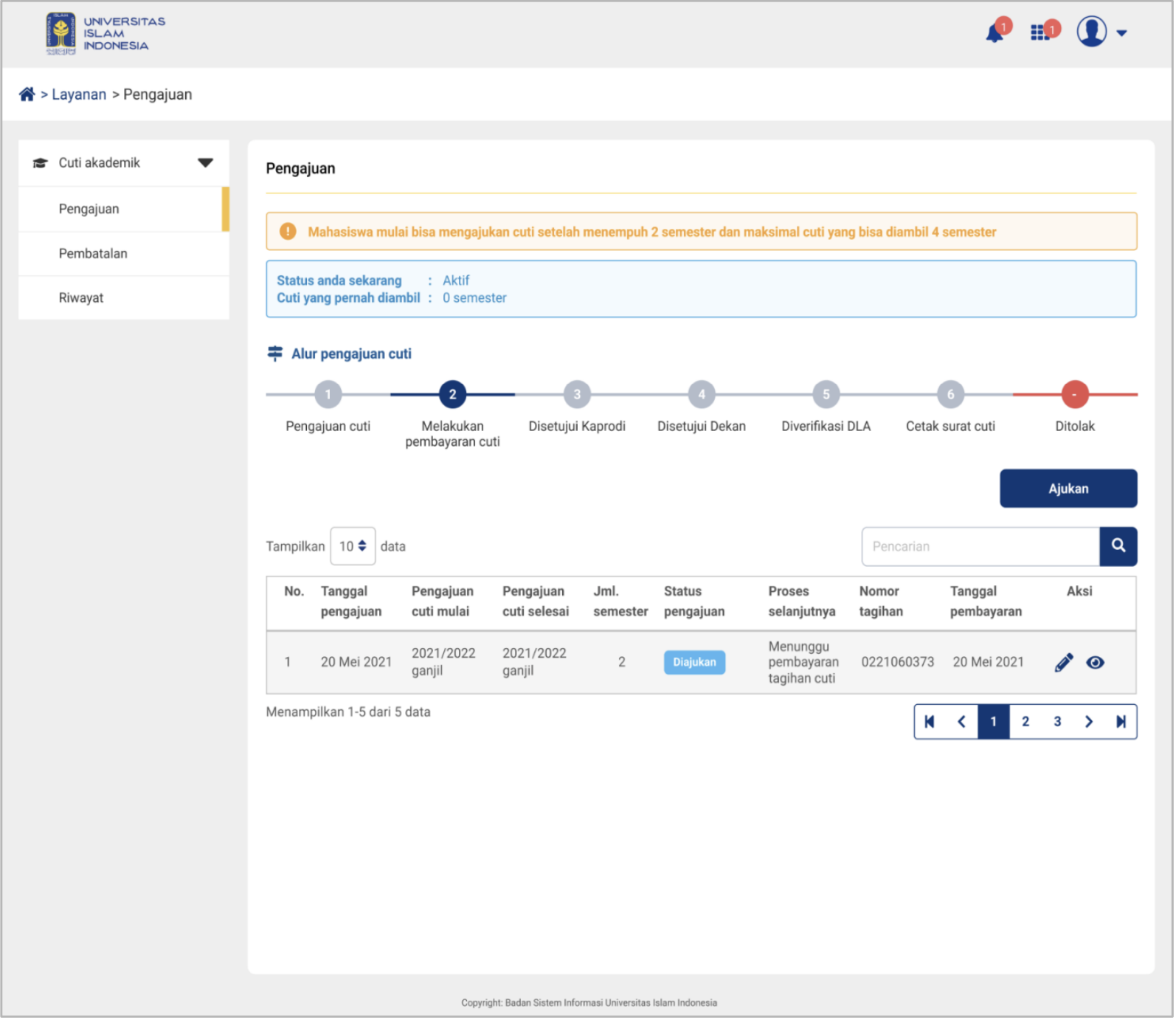Select step 2 Melakukan pembayaran cuti

pos(453,396)
